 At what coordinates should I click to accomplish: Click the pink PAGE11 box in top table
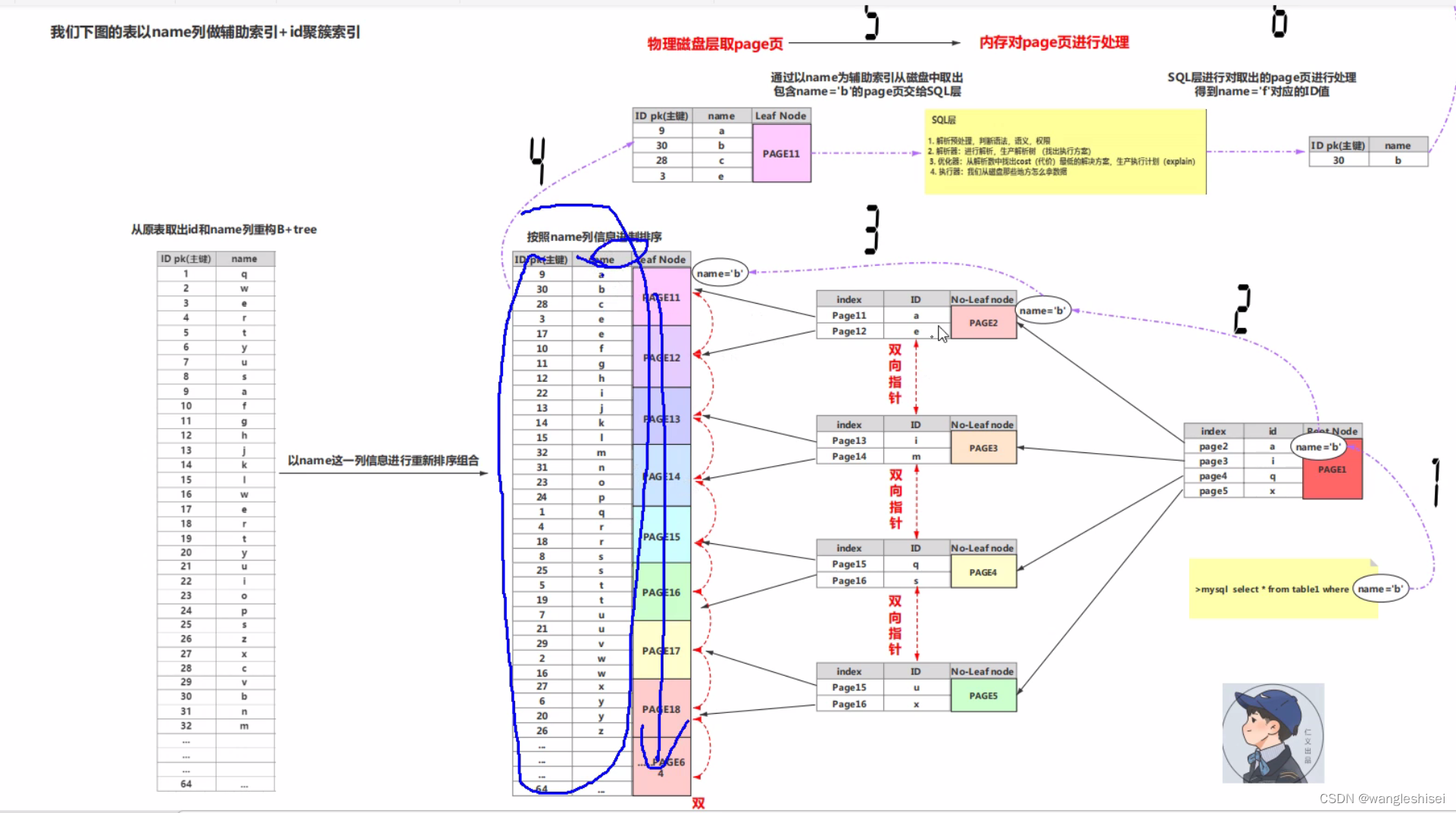point(781,153)
